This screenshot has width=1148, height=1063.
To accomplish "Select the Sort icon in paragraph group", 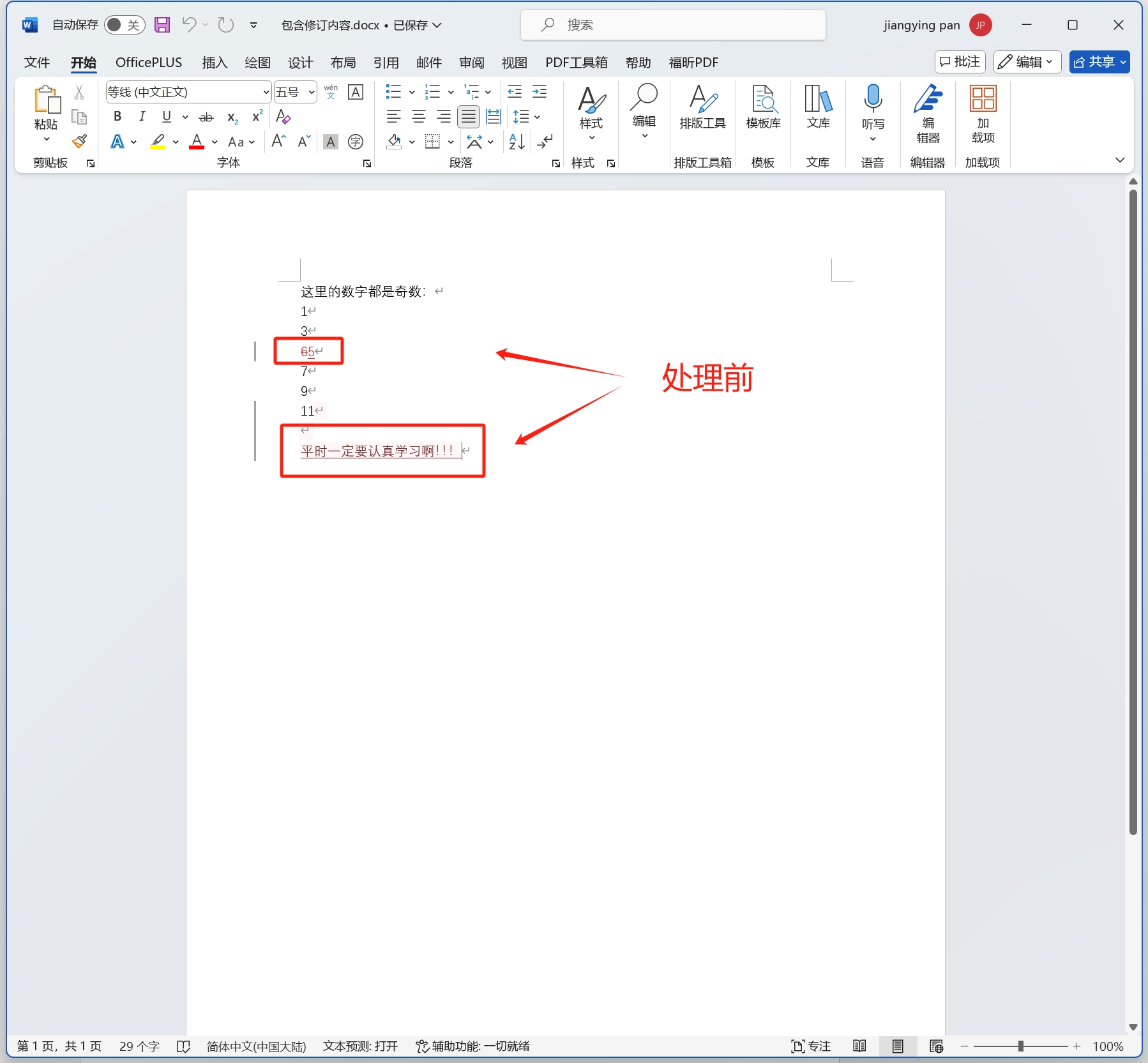I will click(516, 142).
